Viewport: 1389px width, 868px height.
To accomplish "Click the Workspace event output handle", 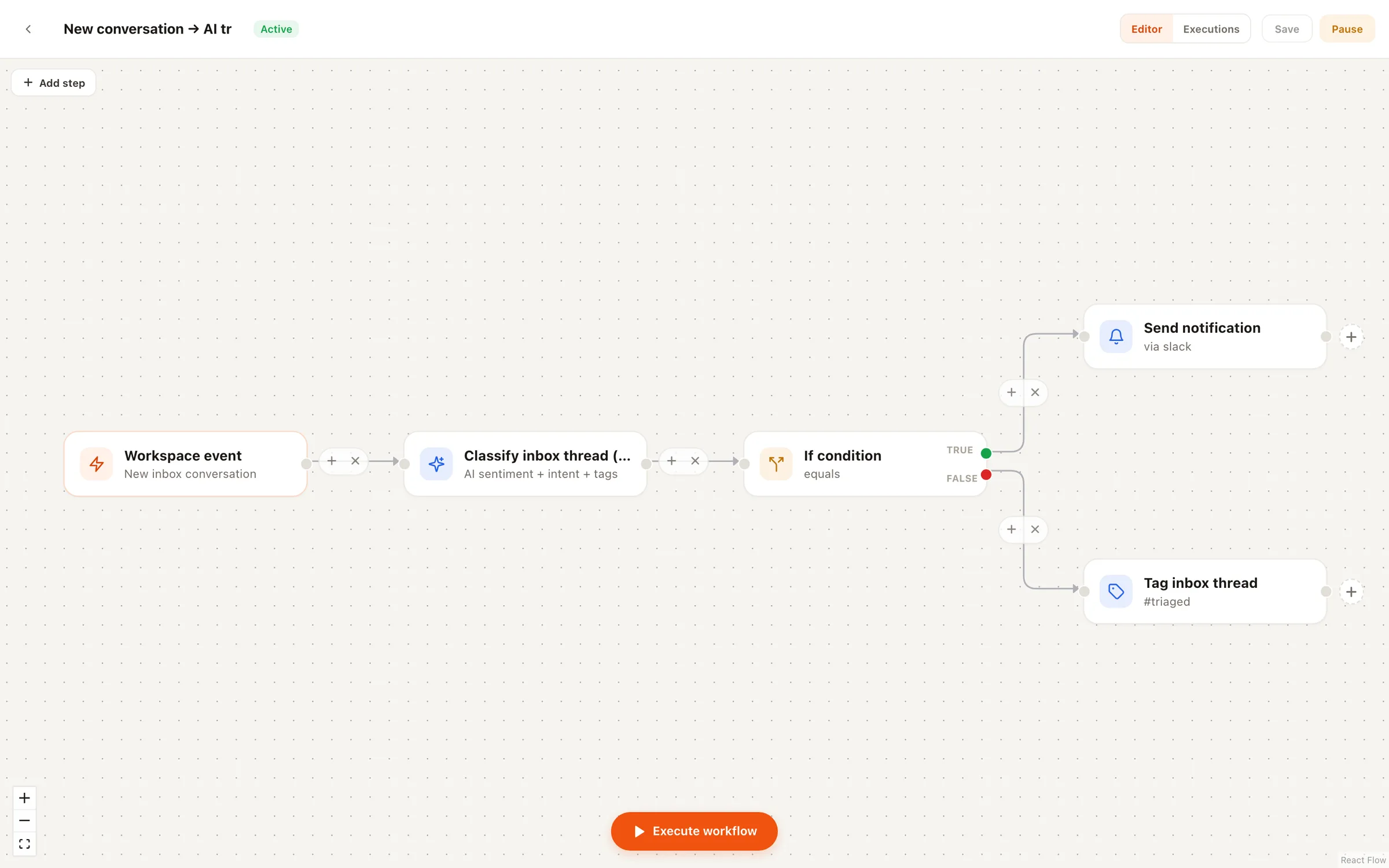I will tap(307, 464).
